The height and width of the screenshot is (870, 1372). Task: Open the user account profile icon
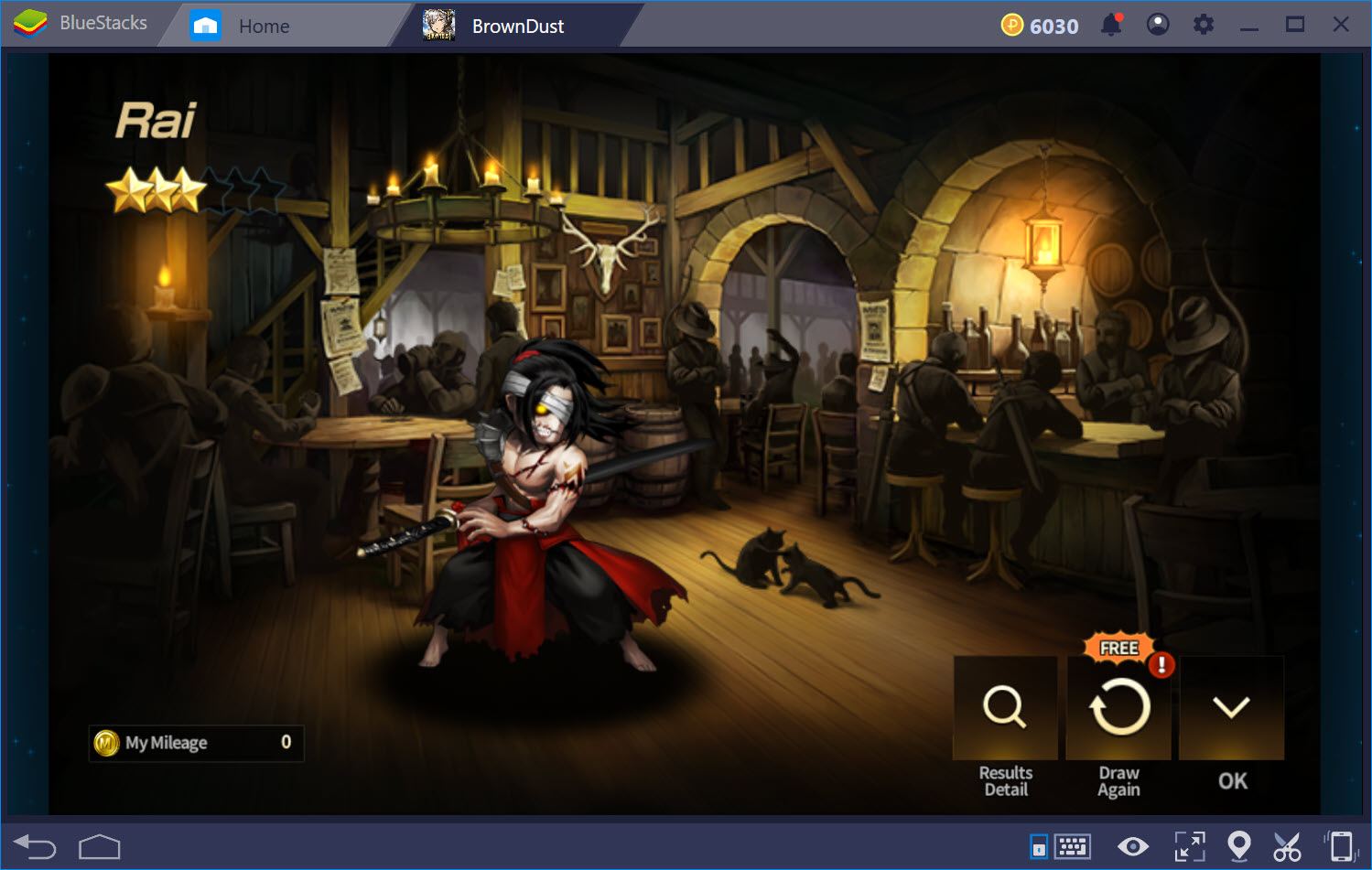click(x=1158, y=25)
